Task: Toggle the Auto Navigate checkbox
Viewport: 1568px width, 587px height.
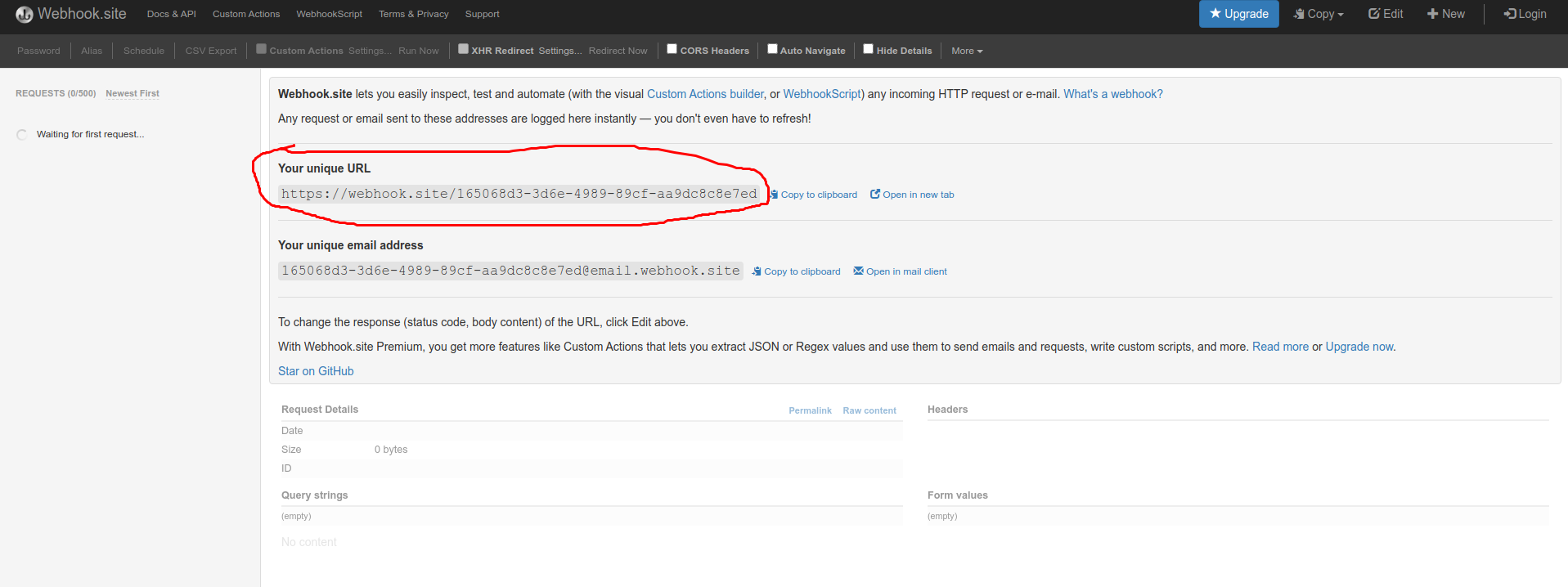Action: 772,49
